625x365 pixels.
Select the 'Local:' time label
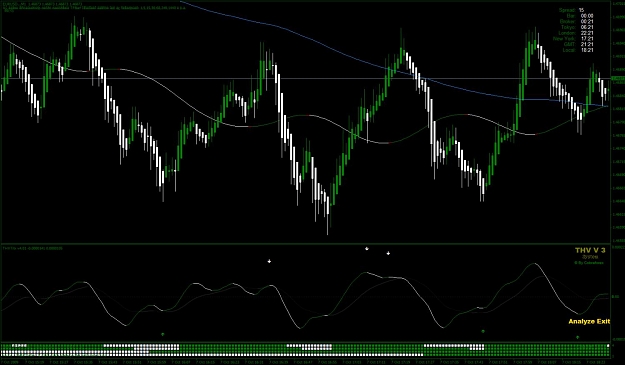point(569,50)
